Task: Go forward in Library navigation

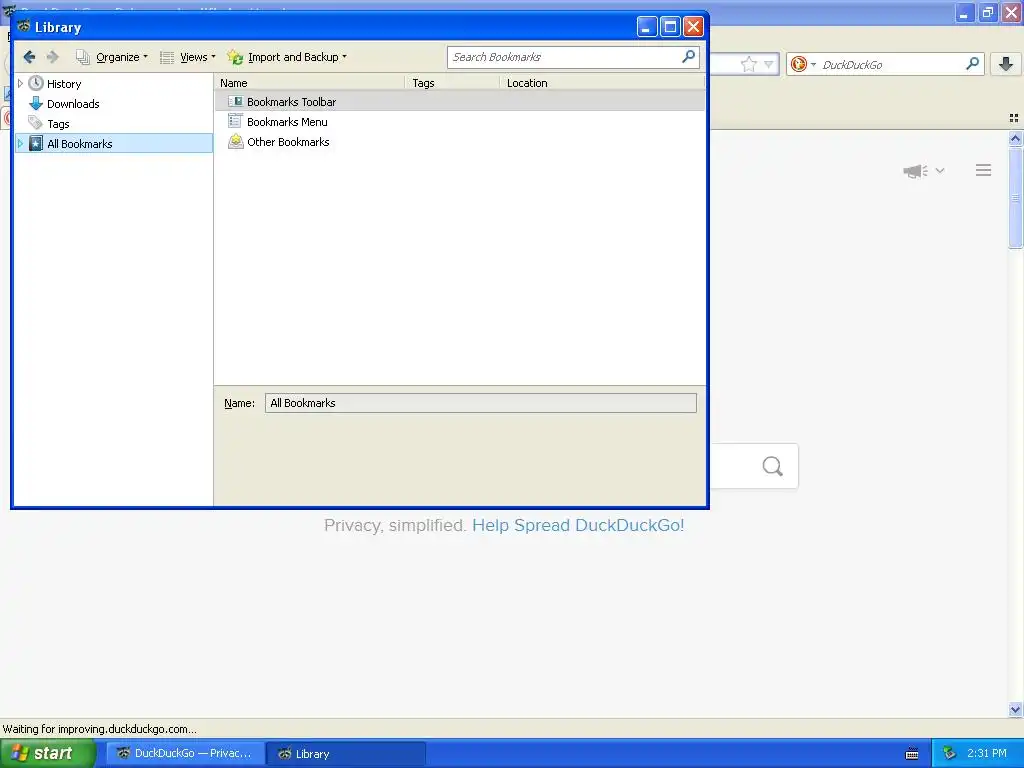Action: (53, 57)
